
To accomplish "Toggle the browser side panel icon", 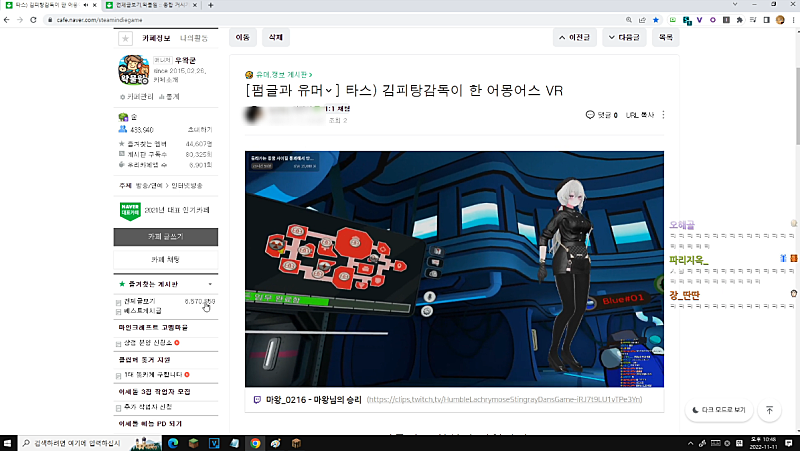I will [766, 20].
